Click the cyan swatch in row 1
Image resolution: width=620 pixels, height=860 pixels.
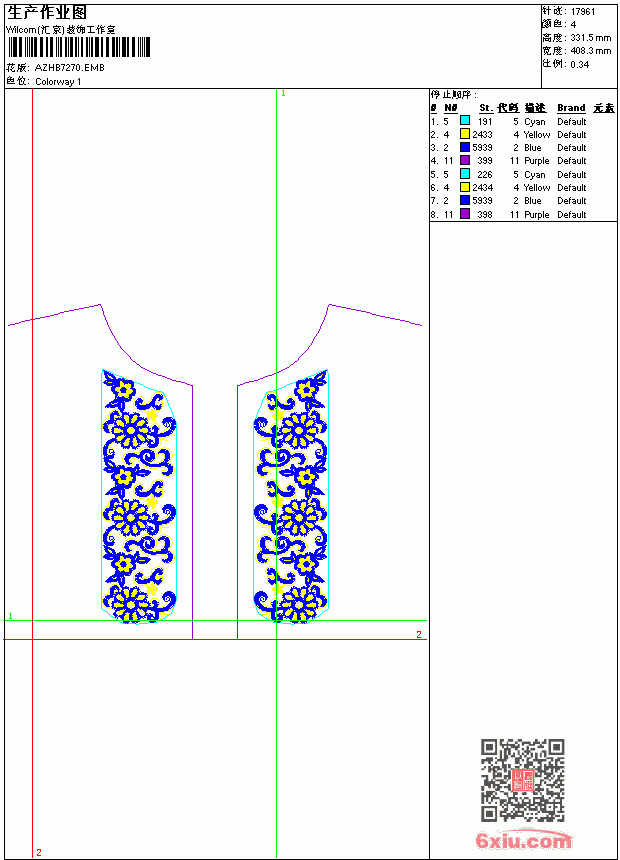465,121
